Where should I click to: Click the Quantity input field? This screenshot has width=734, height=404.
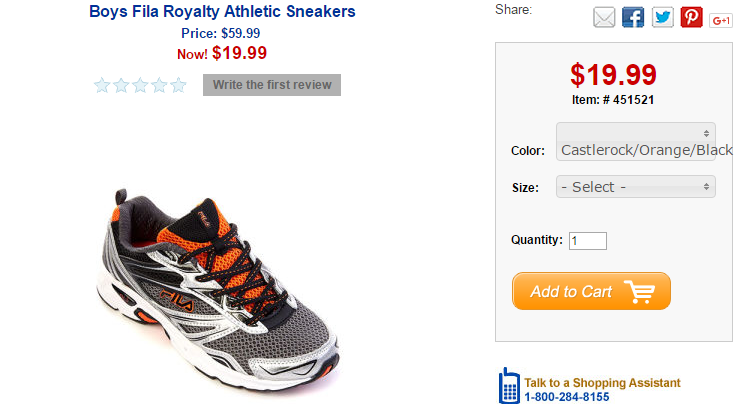click(588, 241)
